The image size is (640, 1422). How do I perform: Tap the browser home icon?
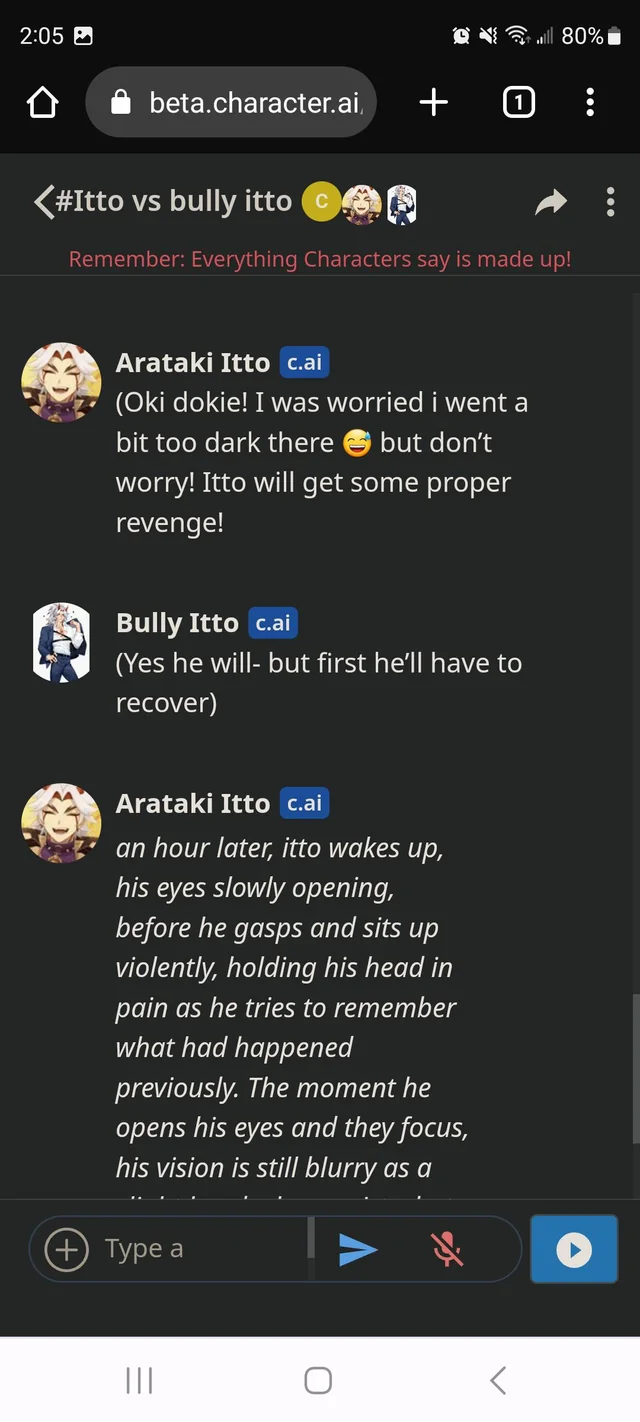tap(43, 102)
